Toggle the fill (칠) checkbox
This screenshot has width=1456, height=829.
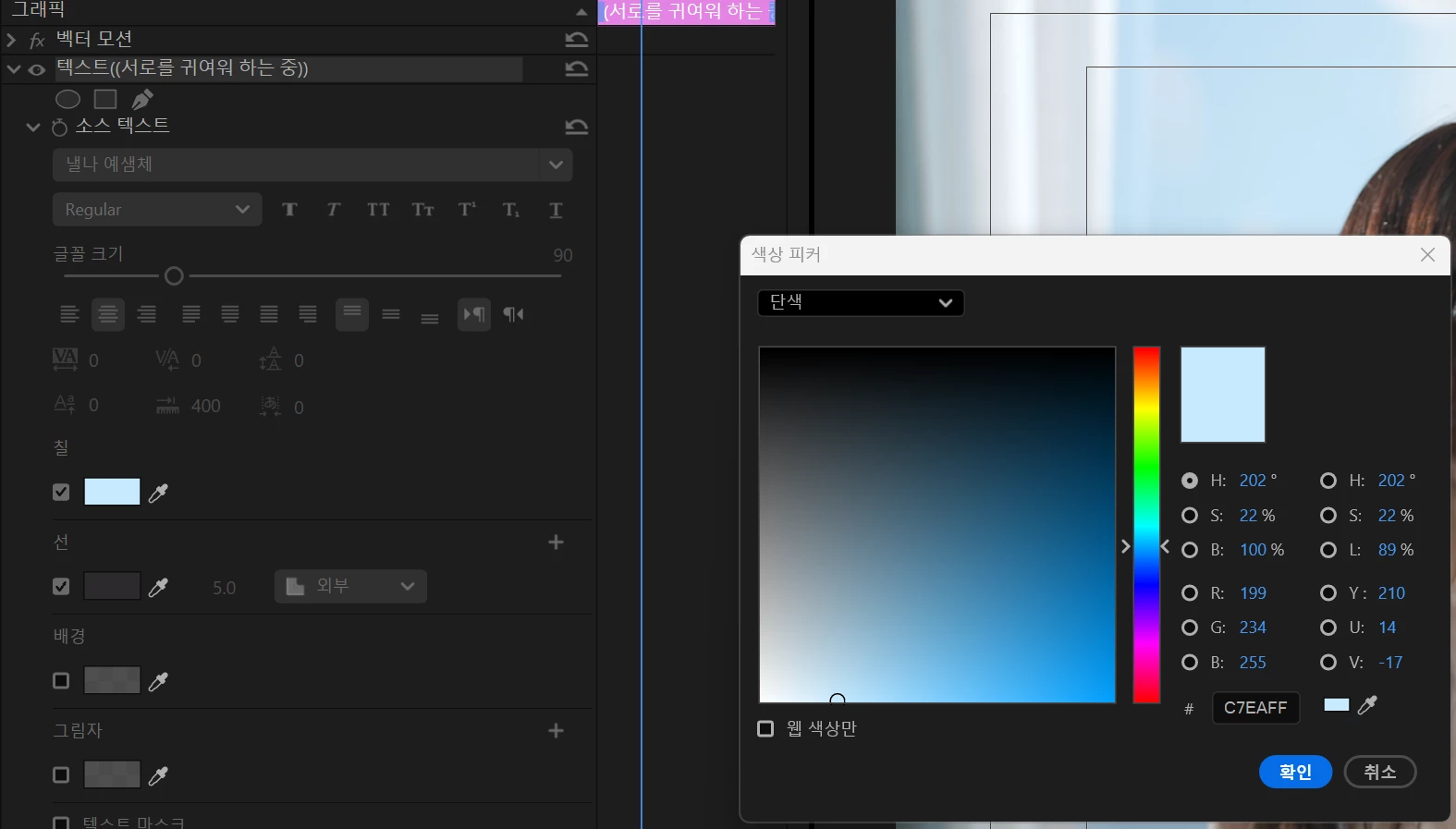(61, 493)
